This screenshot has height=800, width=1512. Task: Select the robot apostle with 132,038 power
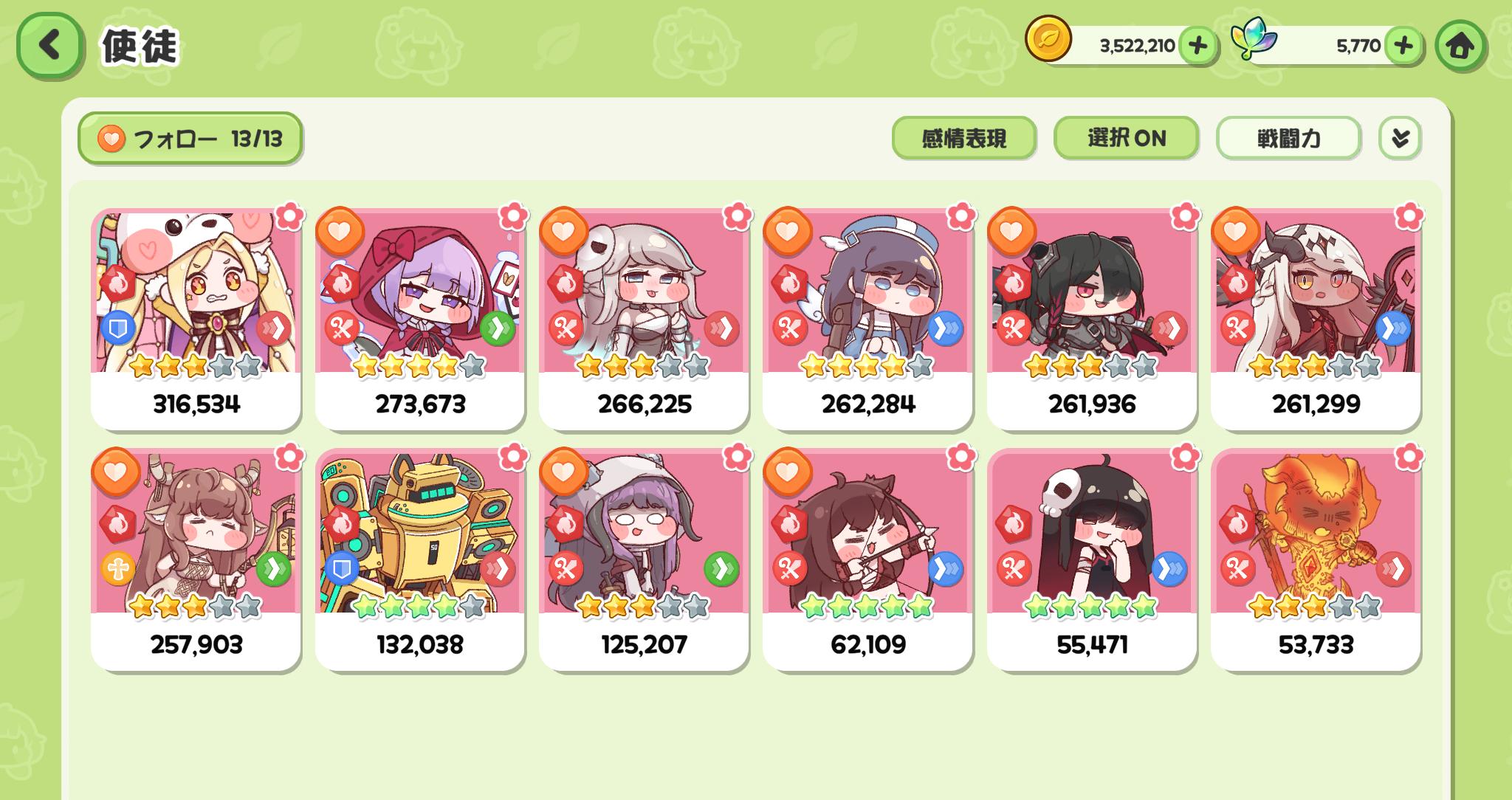click(x=420, y=559)
